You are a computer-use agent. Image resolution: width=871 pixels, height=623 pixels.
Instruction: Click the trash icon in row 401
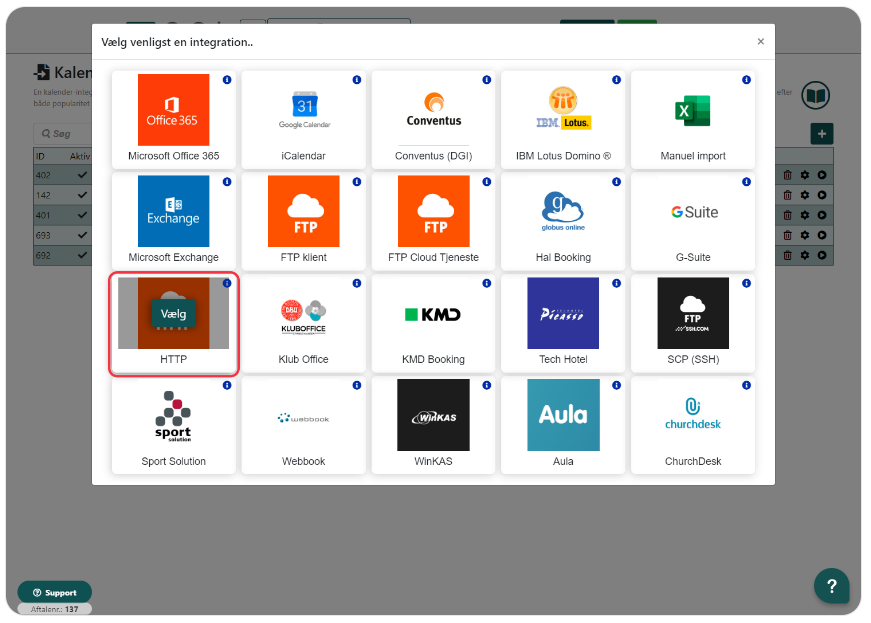[x=787, y=215]
